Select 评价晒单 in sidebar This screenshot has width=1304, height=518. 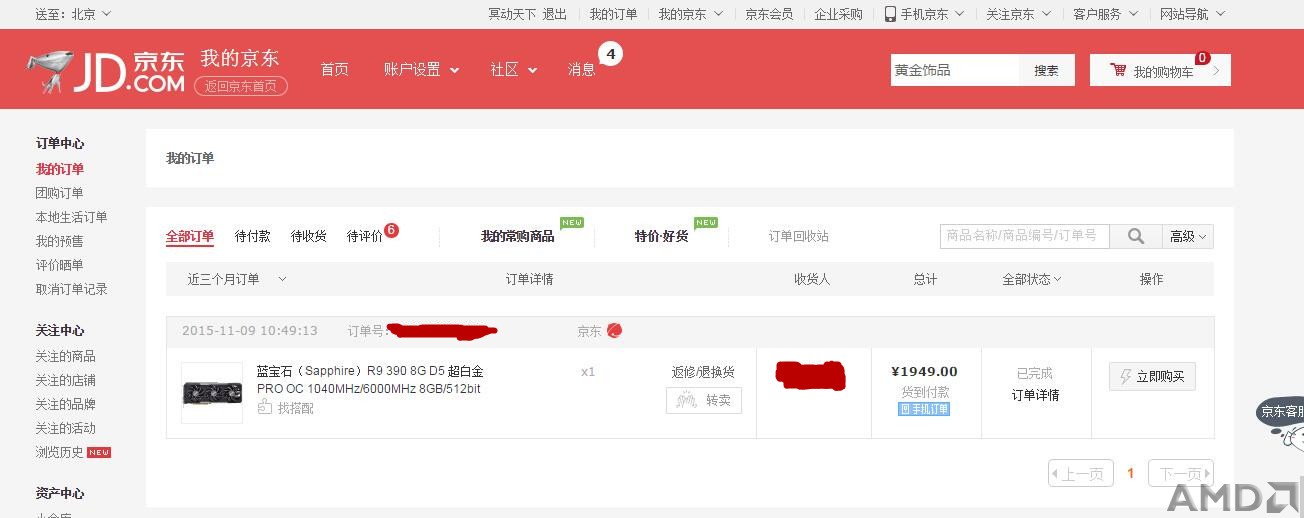[x=60, y=265]
